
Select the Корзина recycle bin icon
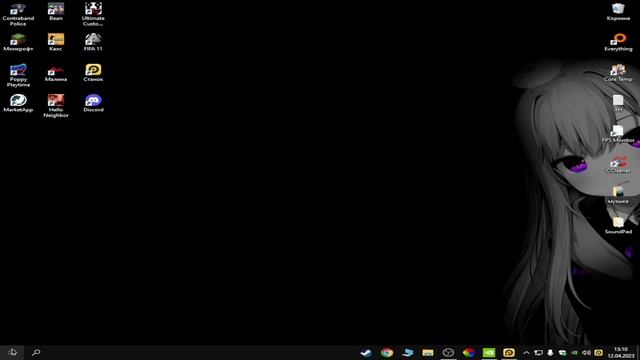618,11
